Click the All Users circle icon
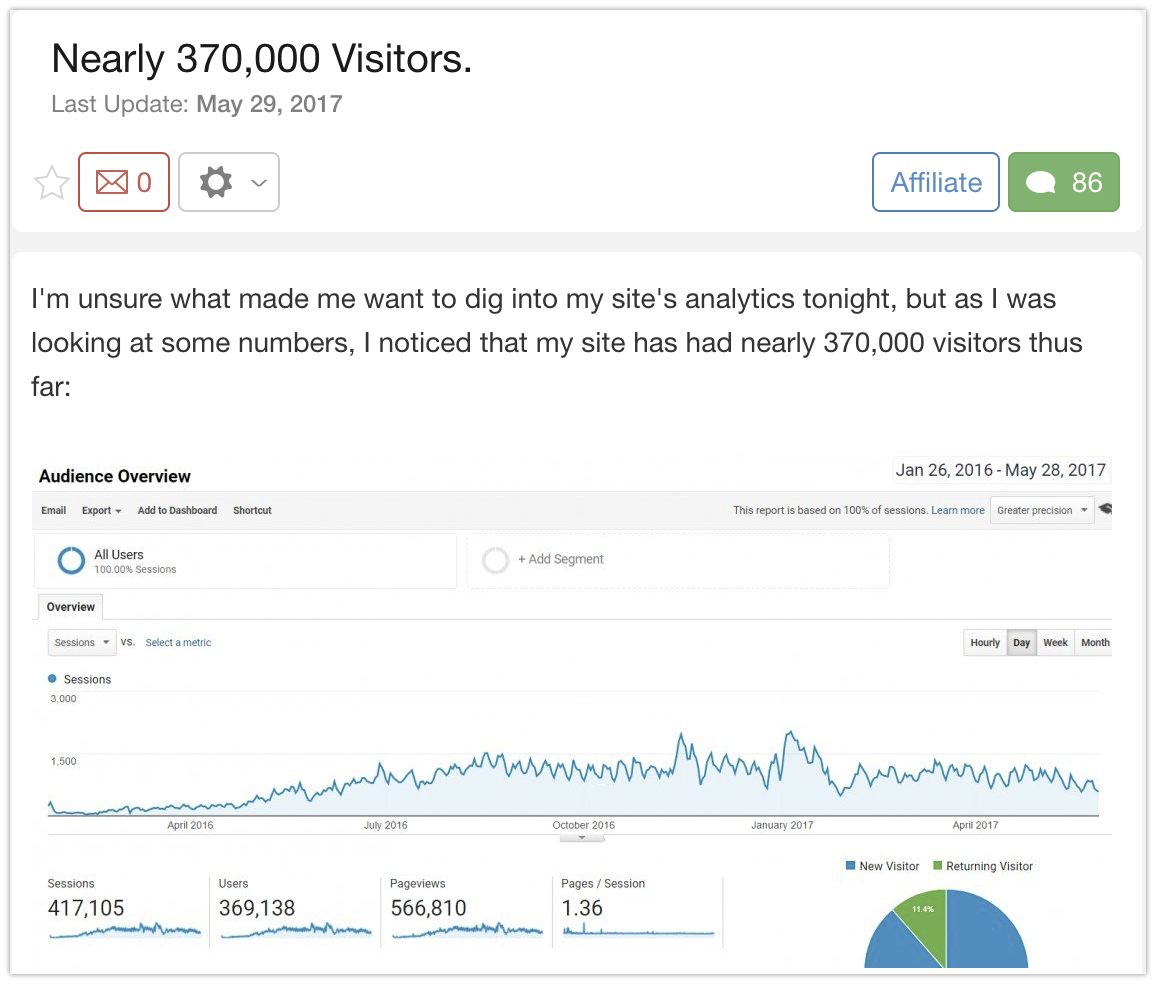The width and height of the screenshot is (1156, 984). pos(72,561)
